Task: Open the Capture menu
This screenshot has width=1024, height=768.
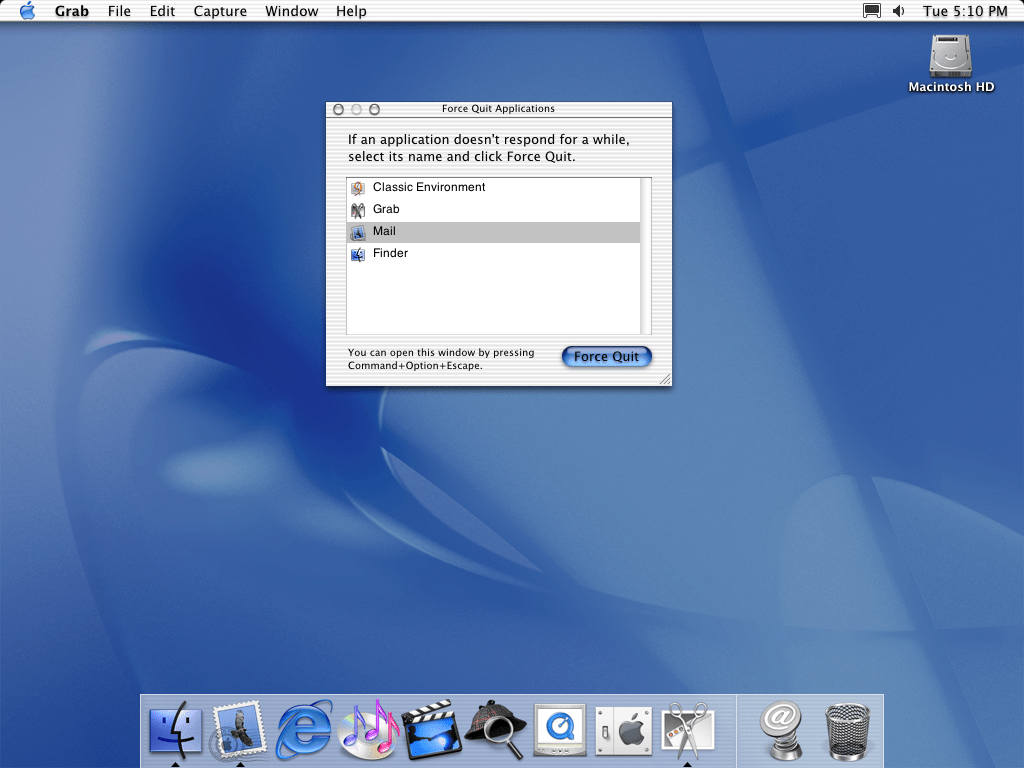Action: click(x=219, y=11)
